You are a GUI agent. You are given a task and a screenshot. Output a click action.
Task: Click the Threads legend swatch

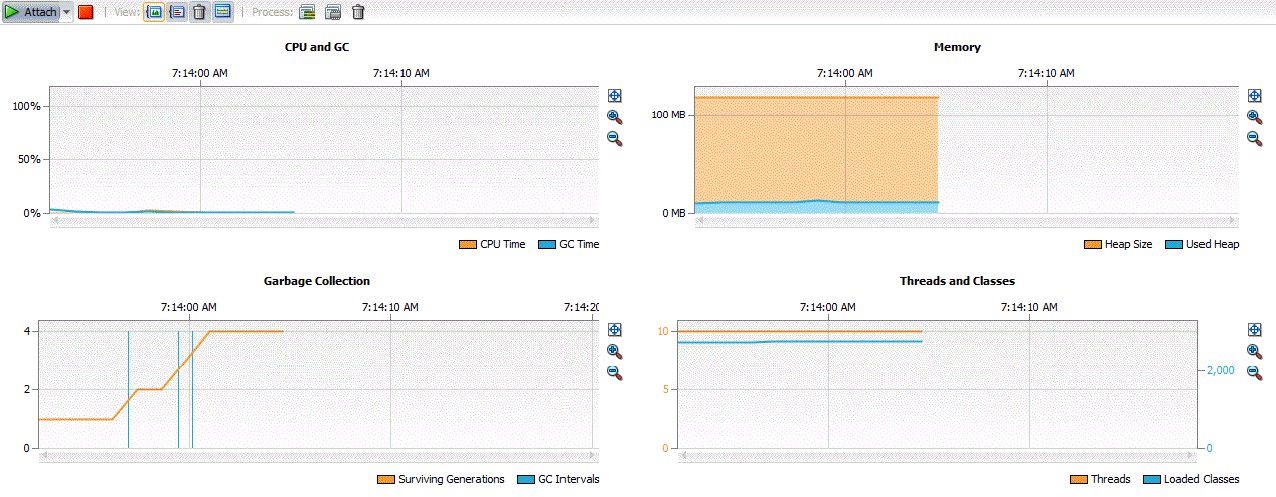(x=1078, y=479)
